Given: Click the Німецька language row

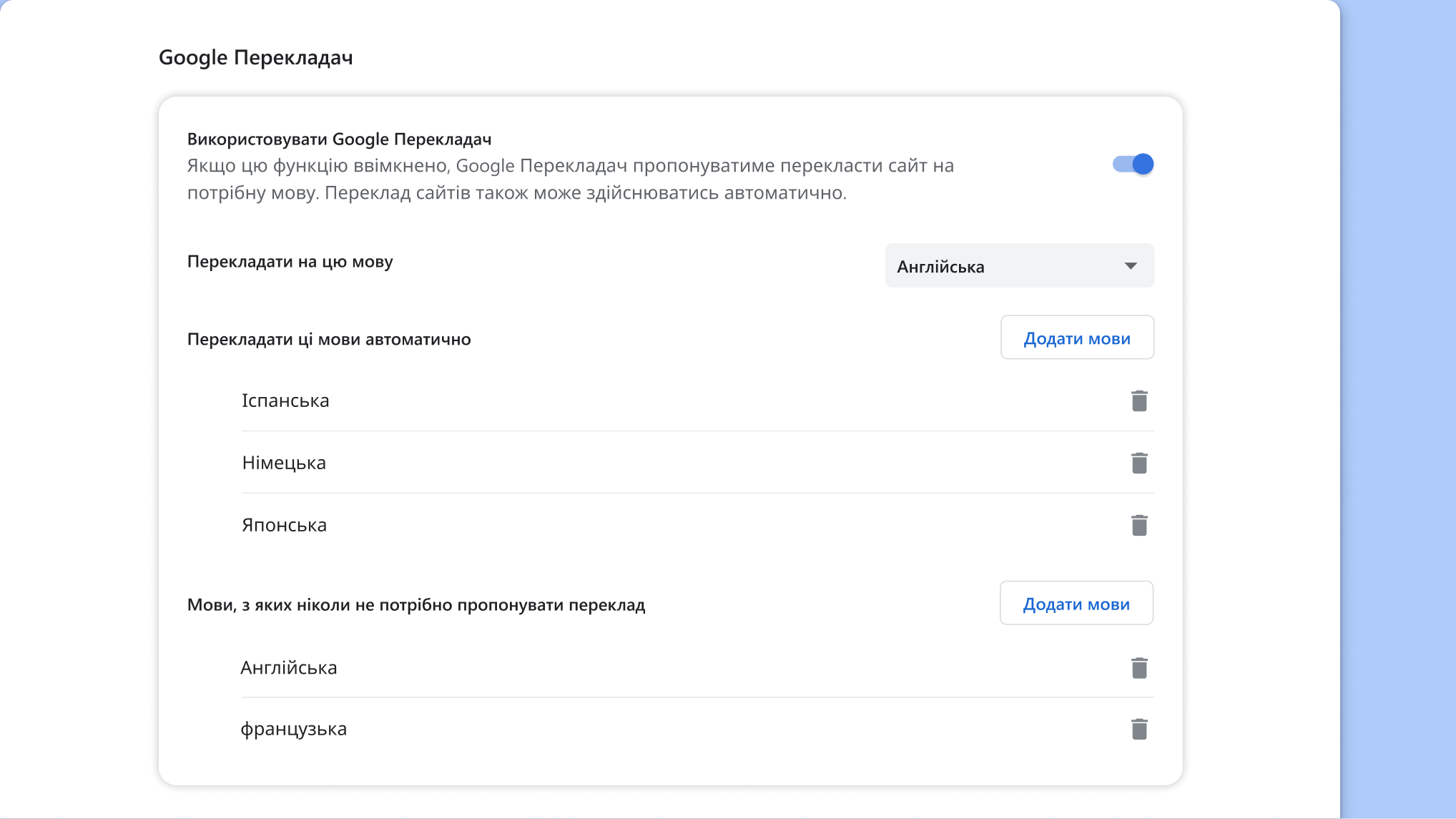Looking at the screenshot, I should (x=285, y=462).
